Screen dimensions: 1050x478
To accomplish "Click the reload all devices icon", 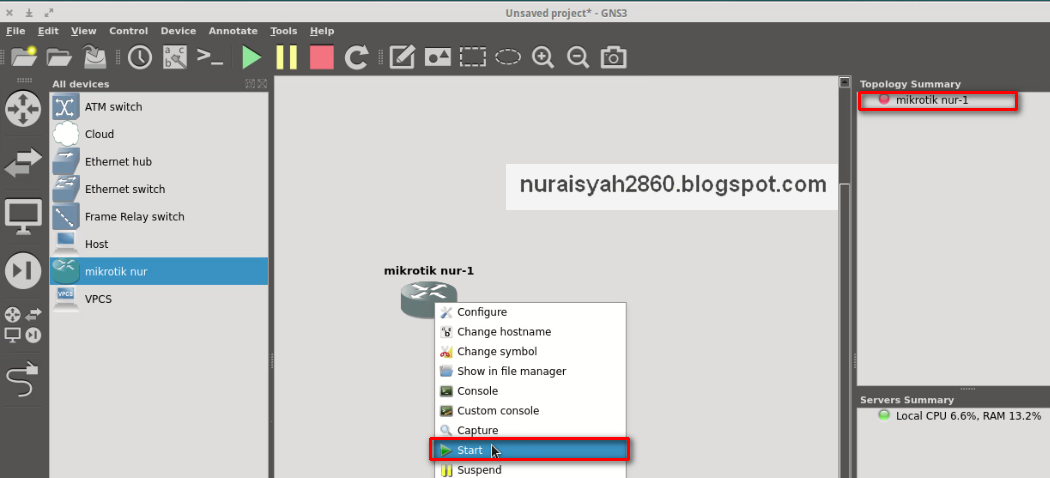I will tap(356, 57).
